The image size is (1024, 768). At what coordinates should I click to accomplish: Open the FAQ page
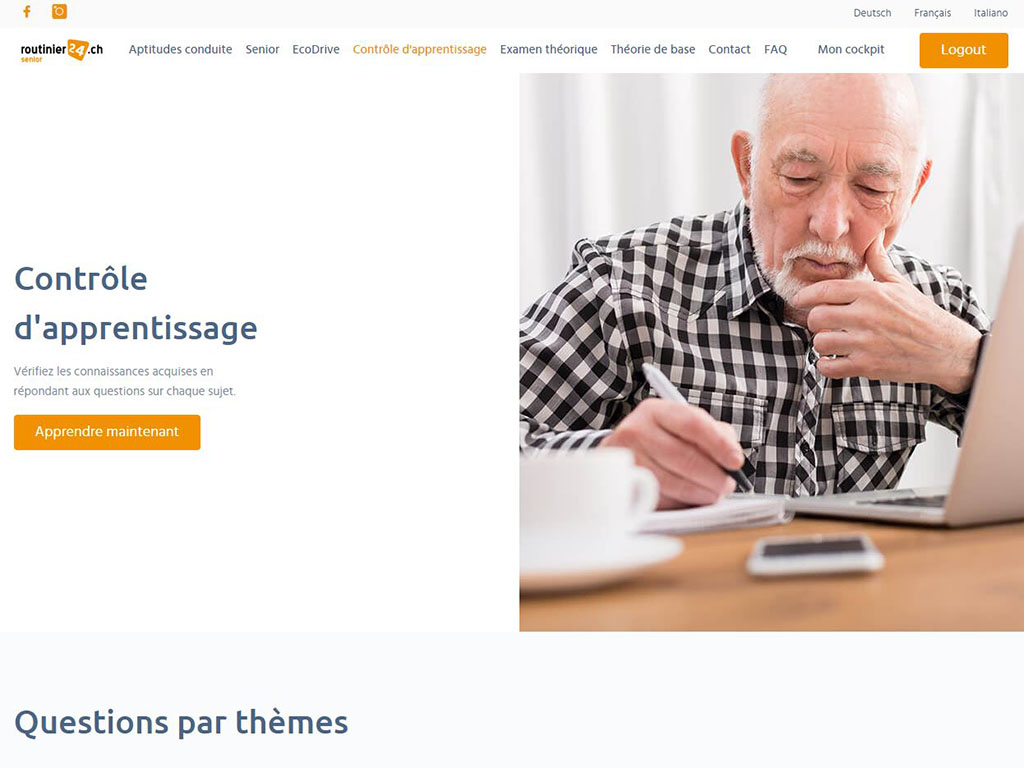click(x=775, y=50)
